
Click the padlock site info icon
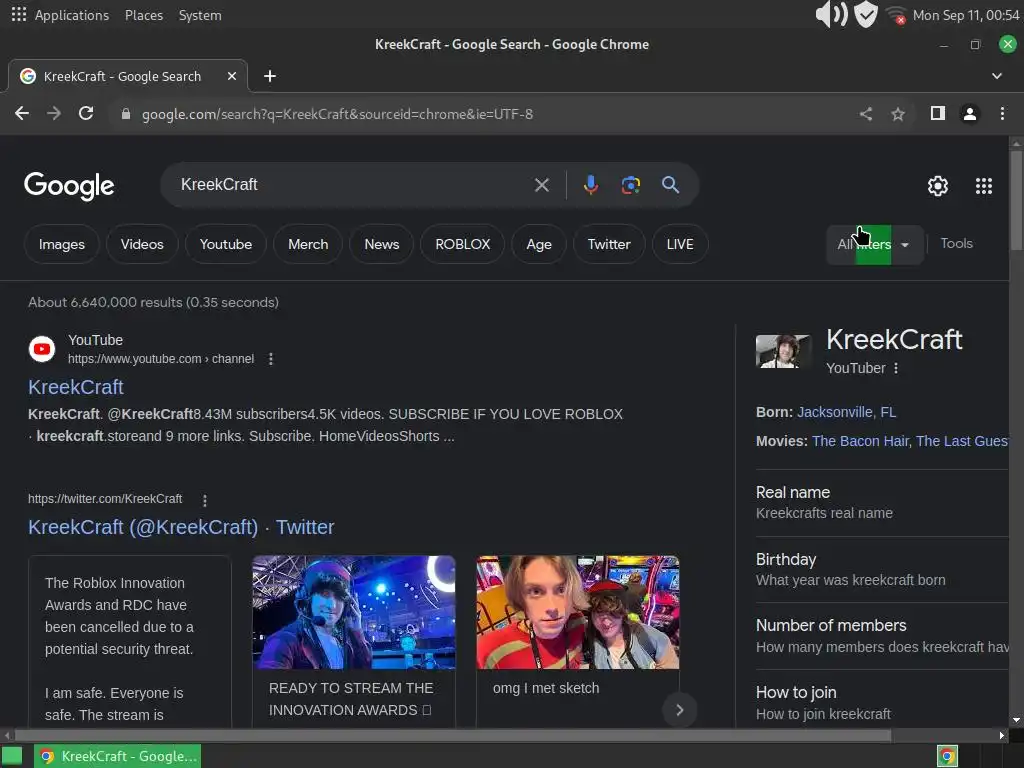click(x=126, y=114)
